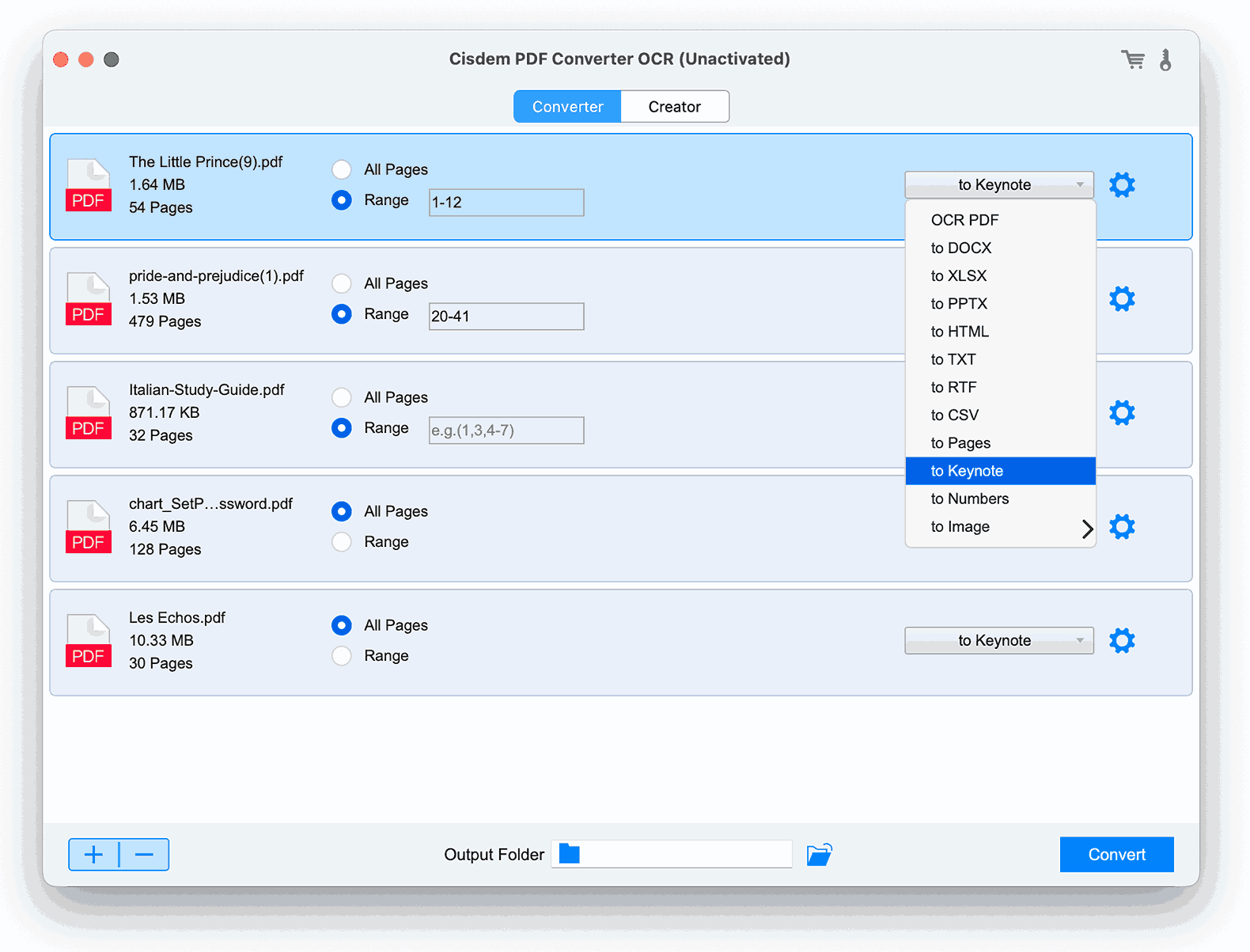Viewport: 1250px width, 952px height.
Task: Open settings gear for The Little Prince(9).pdf
Action: 1122,185
